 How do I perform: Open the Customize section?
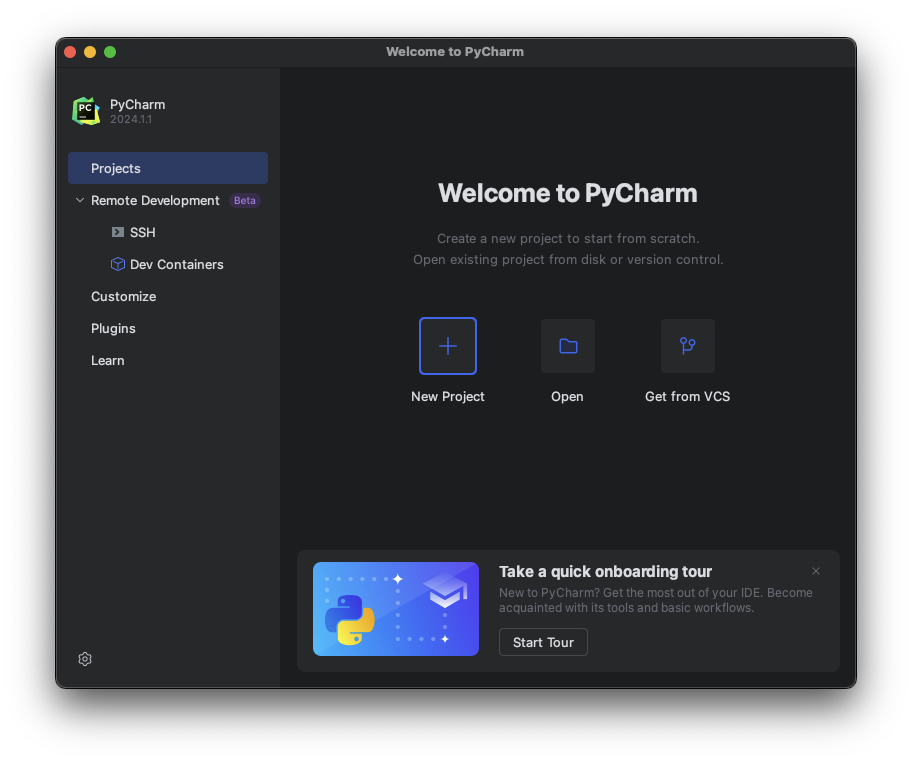tap(123, 296)
